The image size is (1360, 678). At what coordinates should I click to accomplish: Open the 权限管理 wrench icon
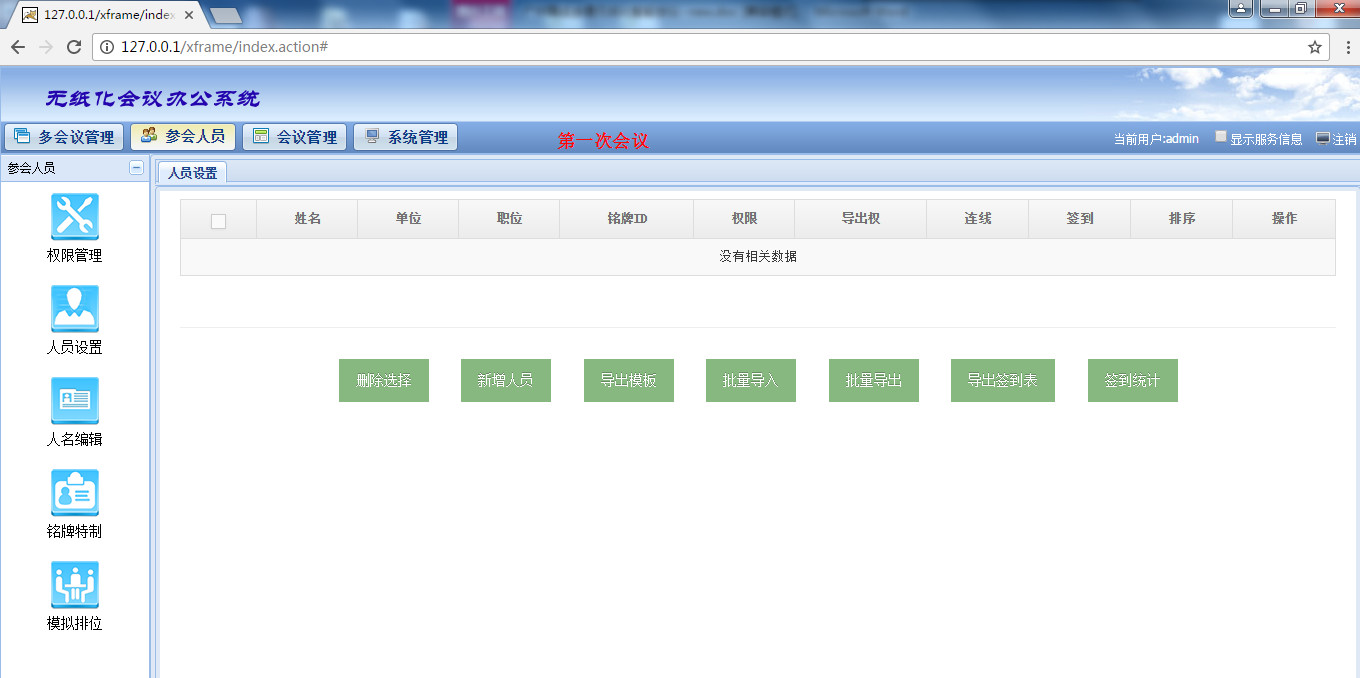pos(74,217)
